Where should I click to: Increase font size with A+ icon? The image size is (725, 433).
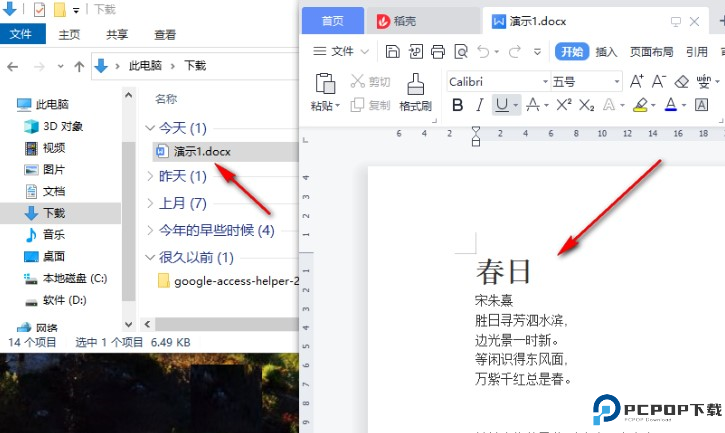(x=636, y=81)
